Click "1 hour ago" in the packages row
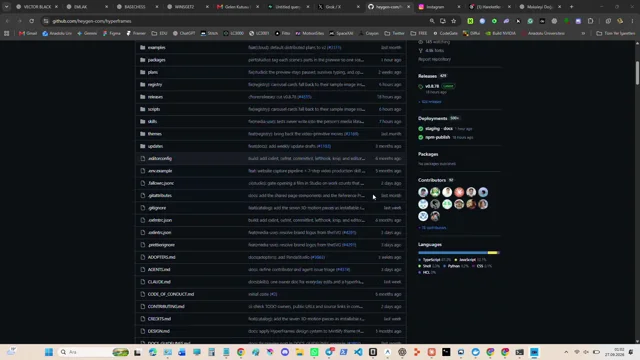Screen dimensions: 640x360 391,60
